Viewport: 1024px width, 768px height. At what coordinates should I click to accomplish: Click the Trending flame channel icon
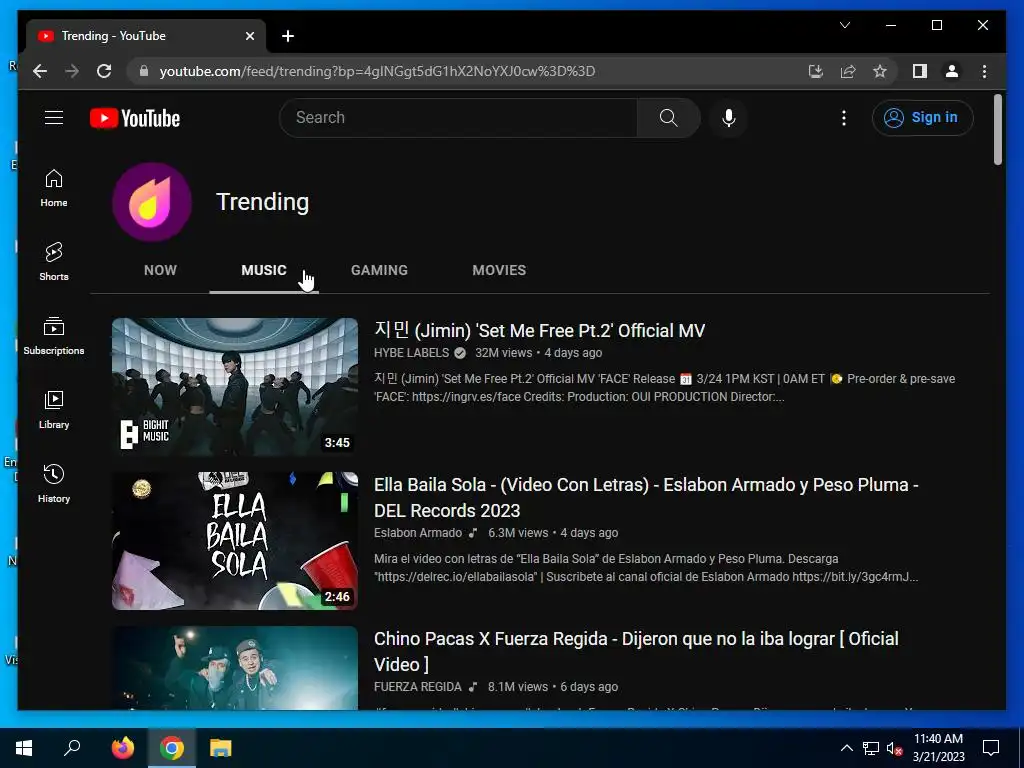pos(152,202)
